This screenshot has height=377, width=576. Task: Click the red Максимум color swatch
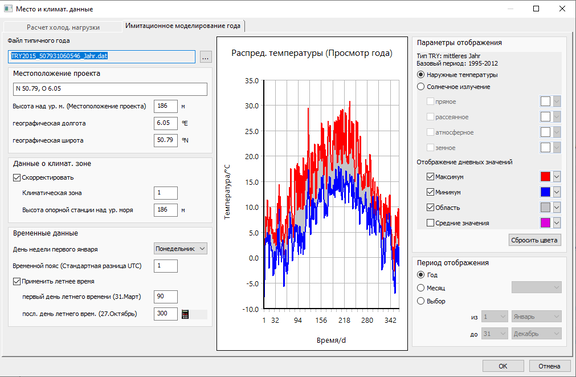[x=545, y=177]
